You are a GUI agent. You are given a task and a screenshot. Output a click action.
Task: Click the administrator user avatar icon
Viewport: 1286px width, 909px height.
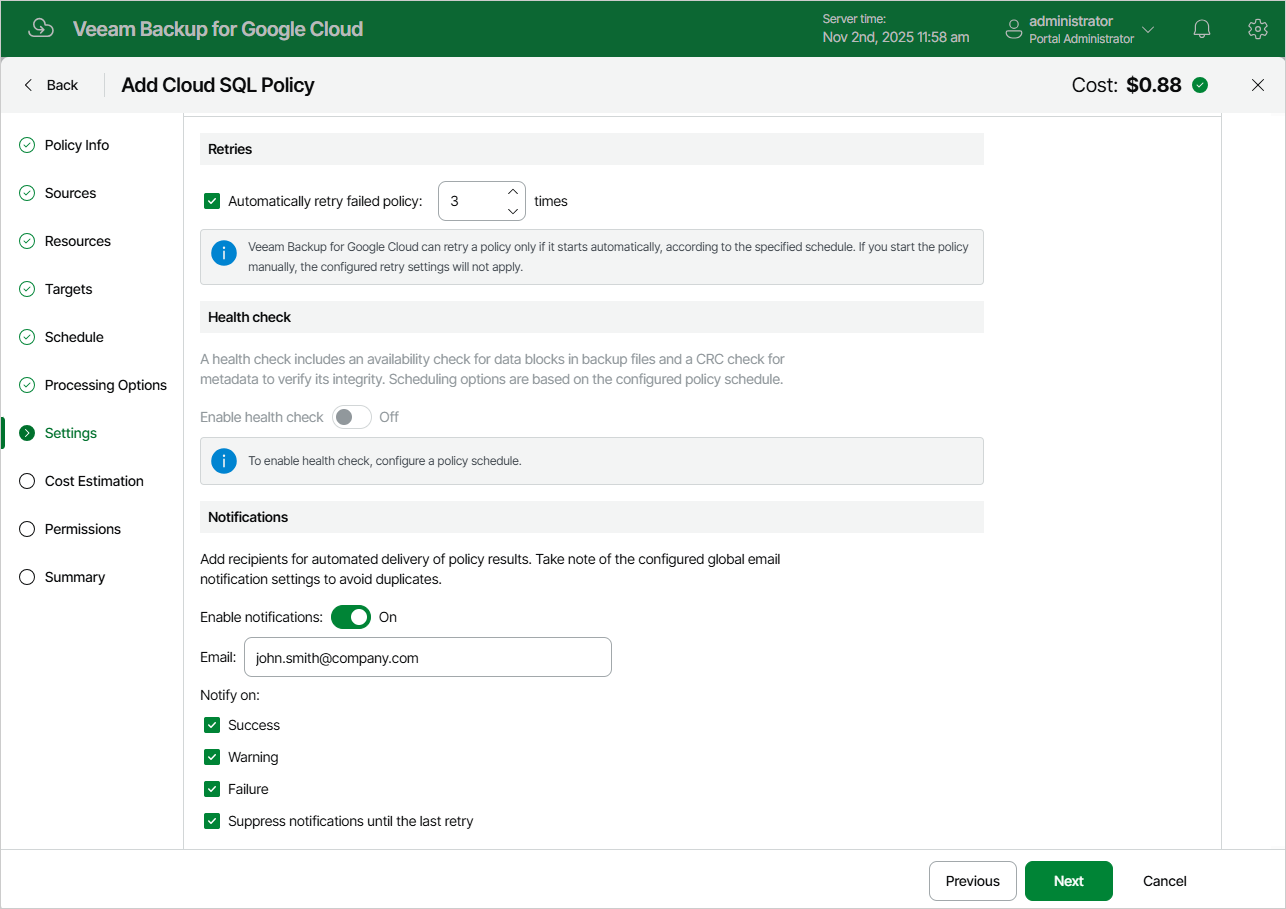click(1014, 29)
